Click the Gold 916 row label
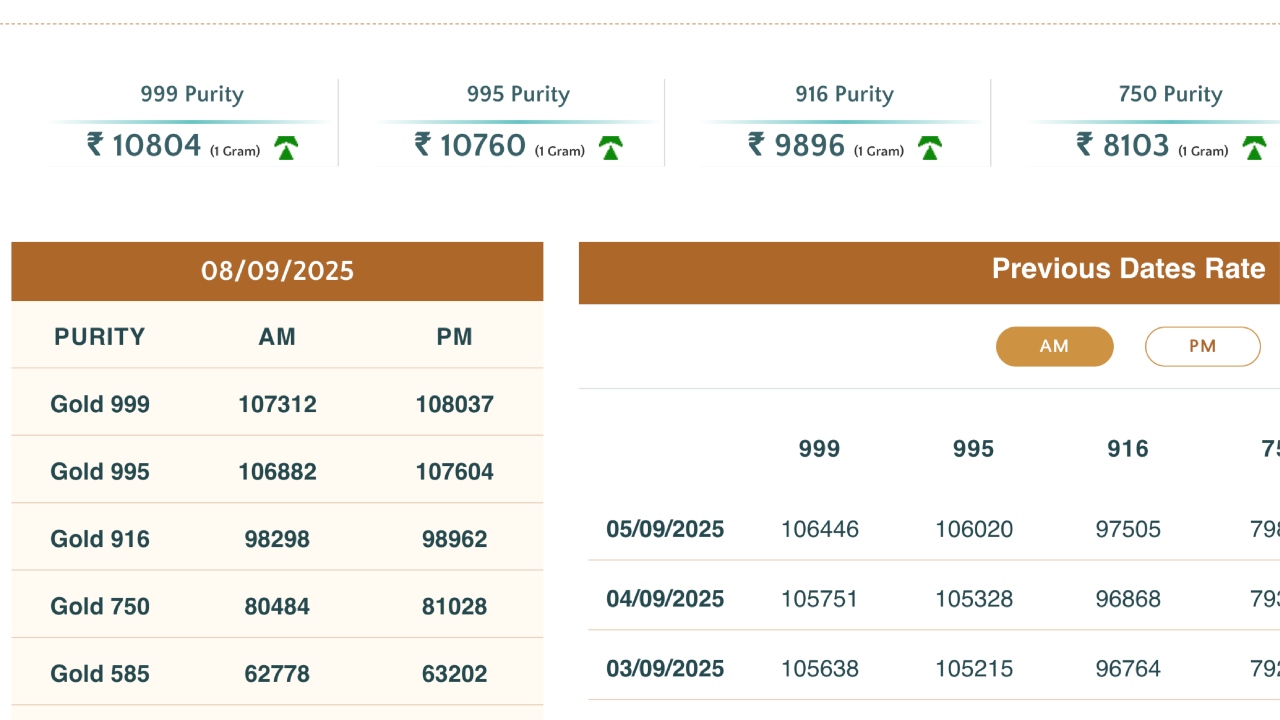 [100, 539]
